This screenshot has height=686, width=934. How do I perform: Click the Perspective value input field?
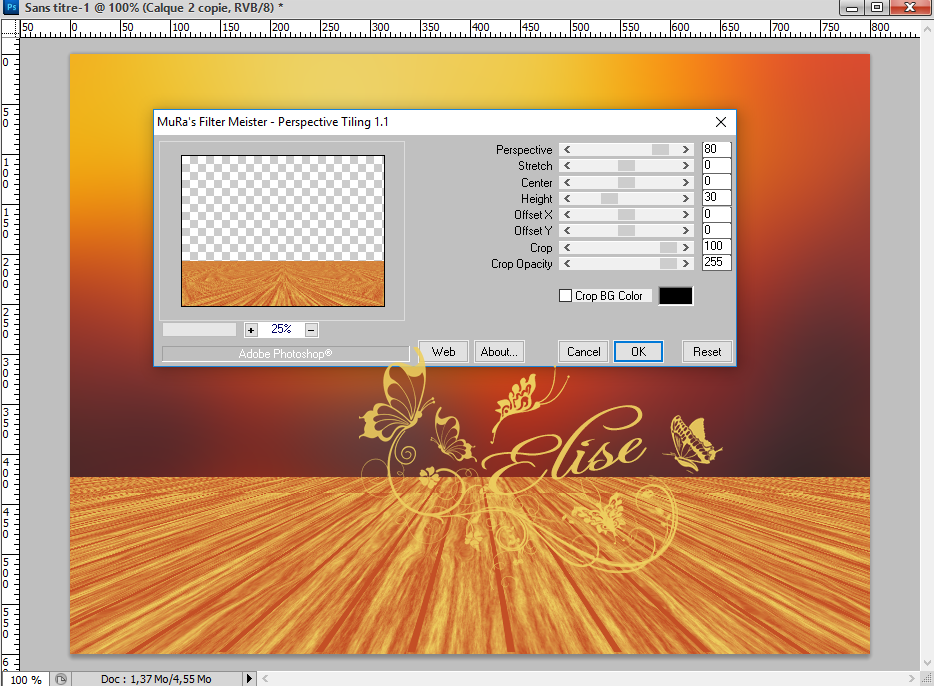(x=716, y=149)
